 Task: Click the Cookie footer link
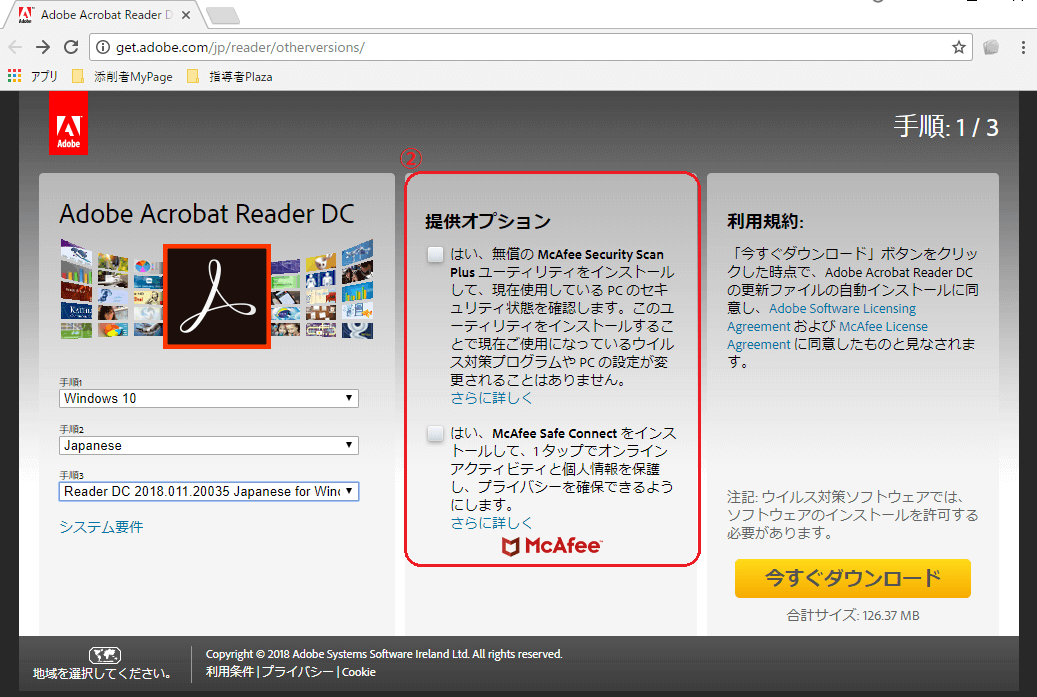point(359,672)
